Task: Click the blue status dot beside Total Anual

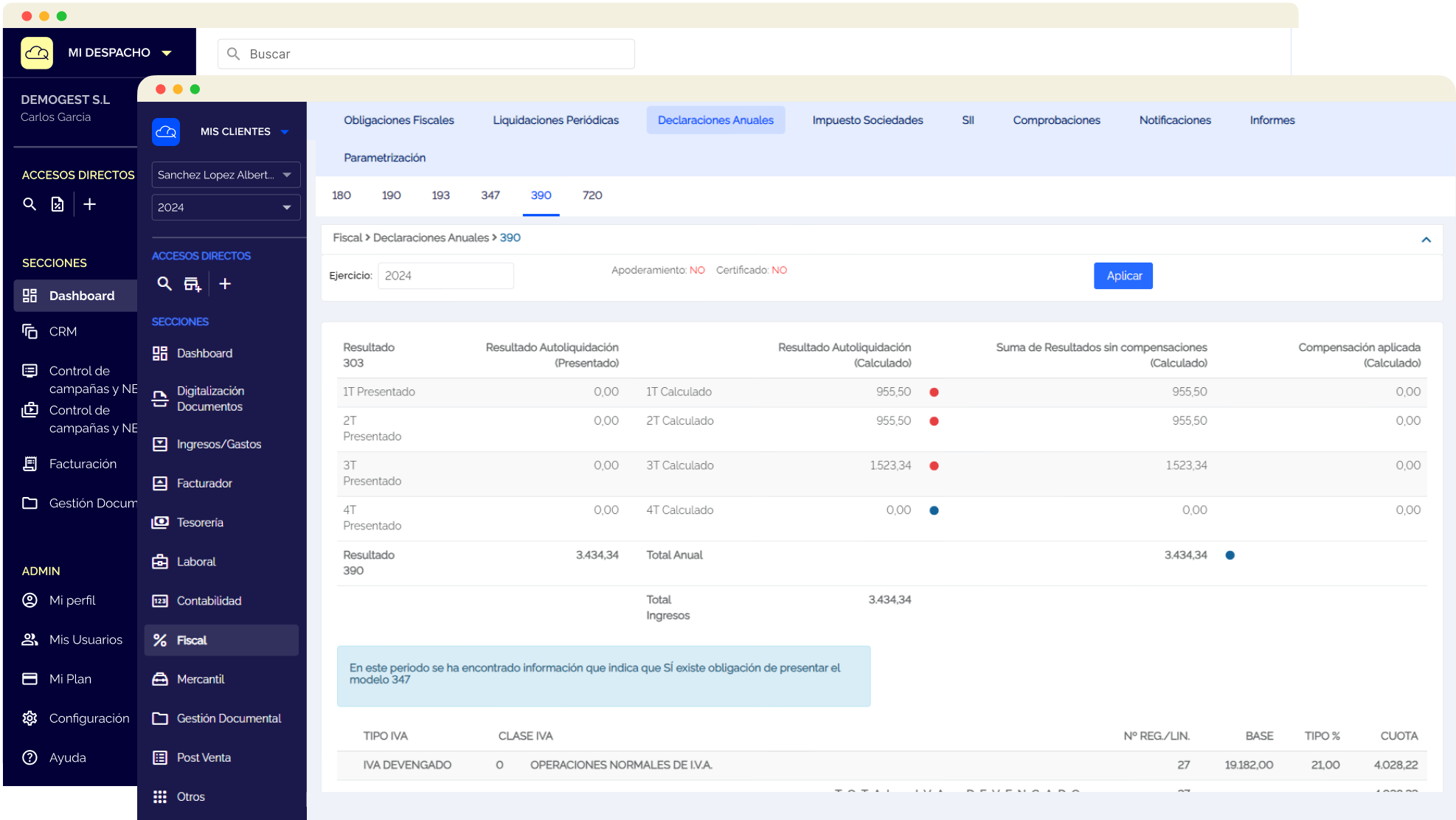Action: 1230,555
